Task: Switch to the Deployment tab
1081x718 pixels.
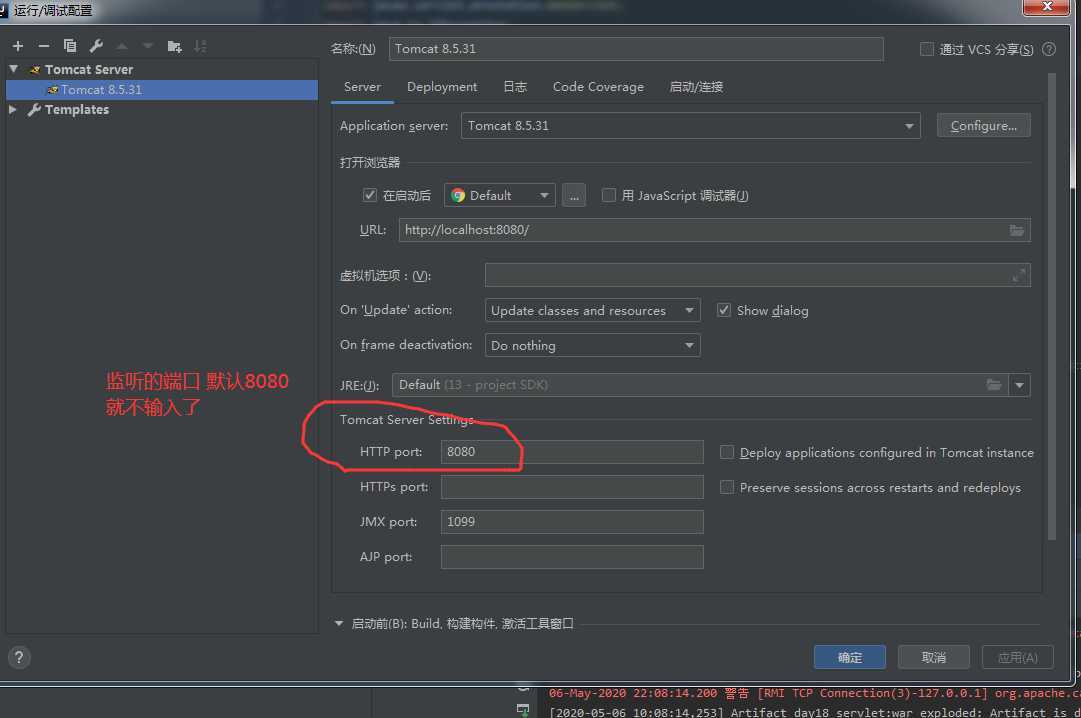Action: [x=442, y=87]
